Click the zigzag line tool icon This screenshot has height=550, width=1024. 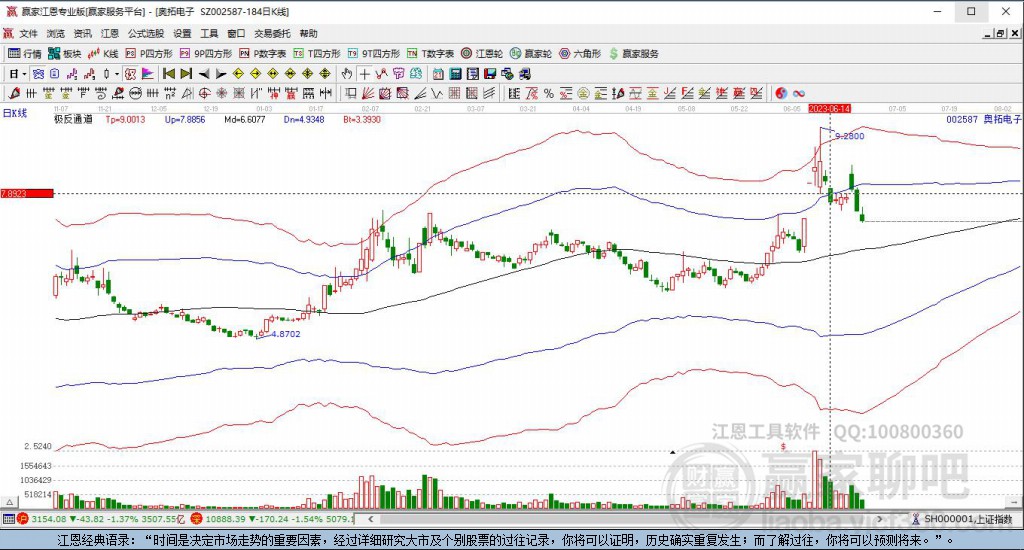(436, 93)
